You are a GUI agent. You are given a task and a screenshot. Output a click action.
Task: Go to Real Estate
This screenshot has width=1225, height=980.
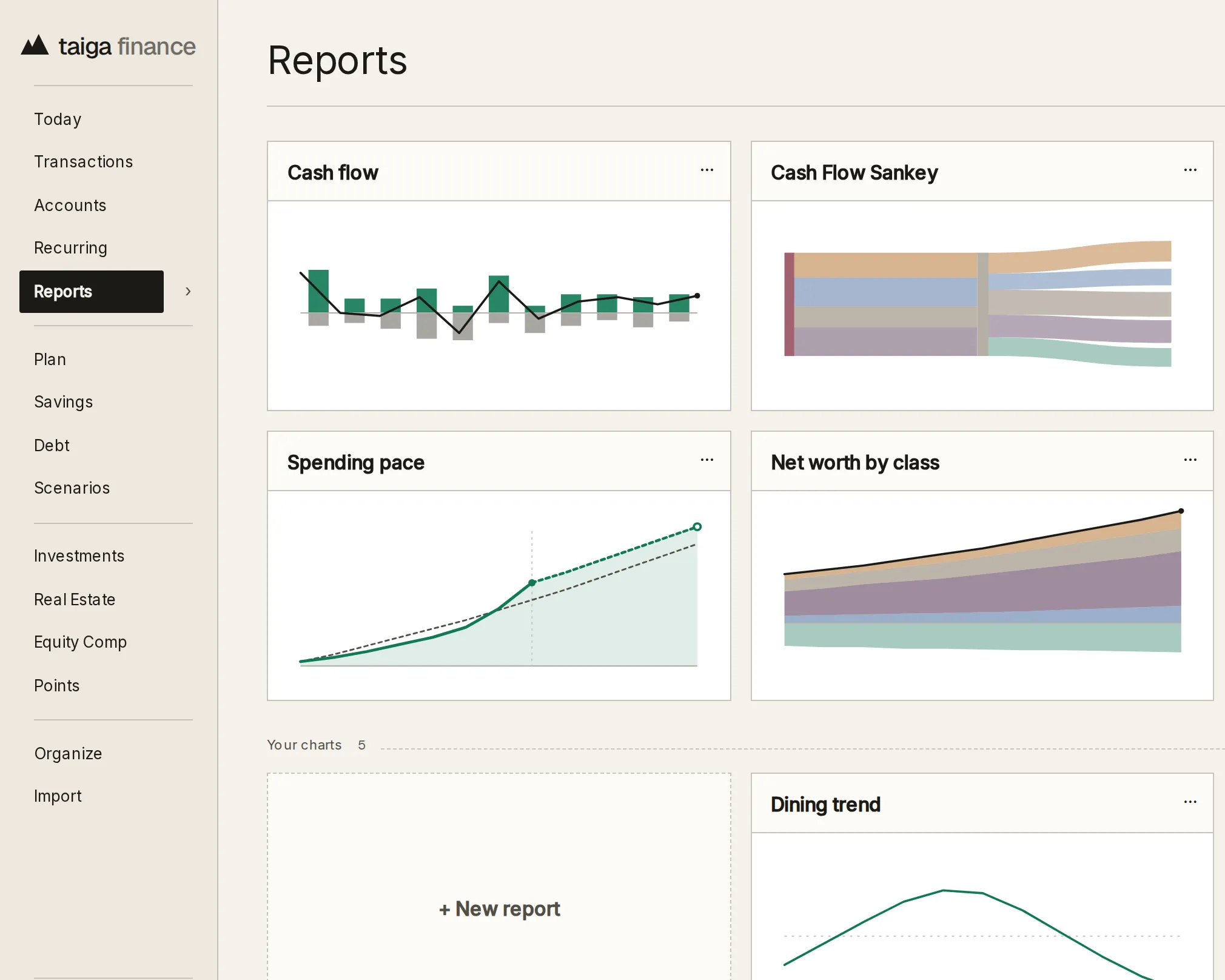pos(75,600)
